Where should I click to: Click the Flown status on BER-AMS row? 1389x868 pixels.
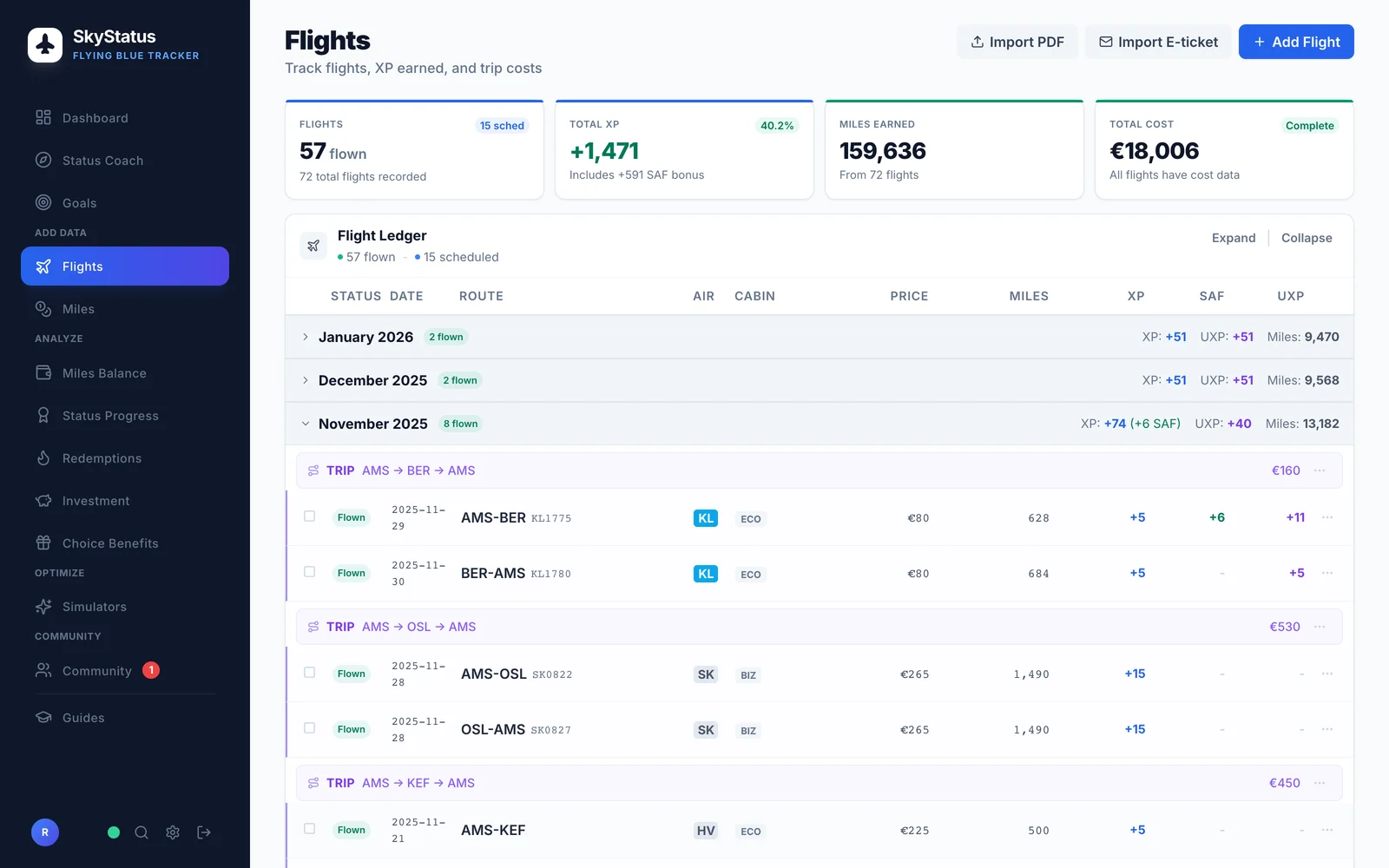coord(352,573)
